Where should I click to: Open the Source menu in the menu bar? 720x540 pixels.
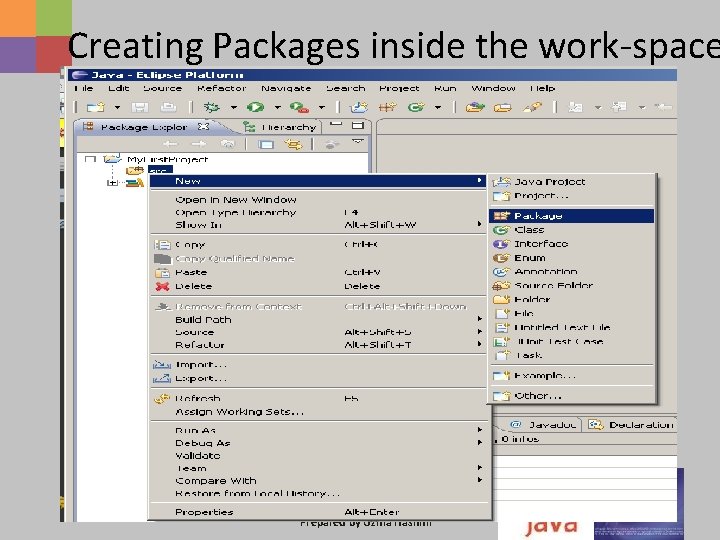click(x=163, y=88)
